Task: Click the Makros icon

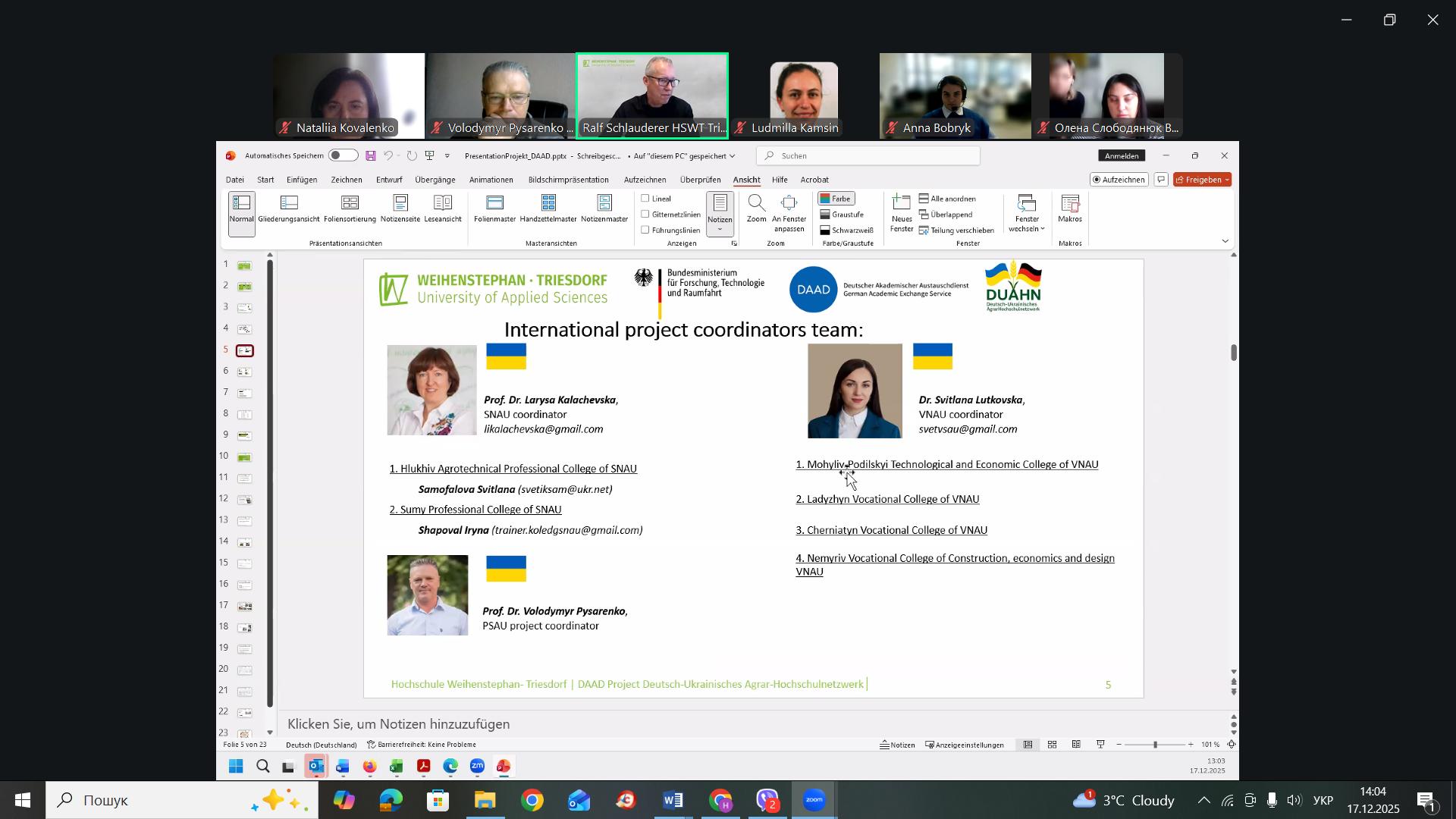Action: point(1070,208)
